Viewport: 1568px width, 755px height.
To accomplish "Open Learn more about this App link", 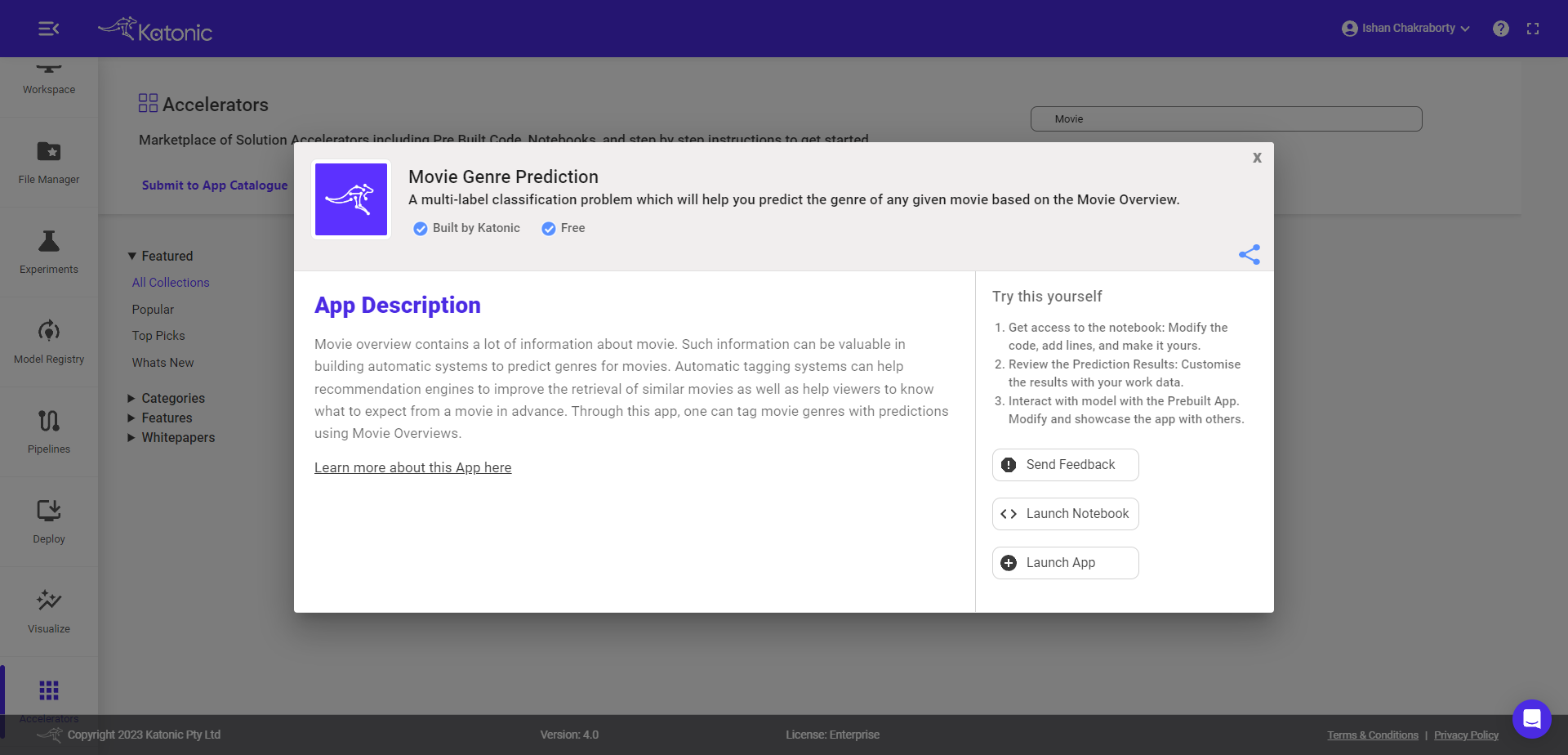I will [412, 467].
